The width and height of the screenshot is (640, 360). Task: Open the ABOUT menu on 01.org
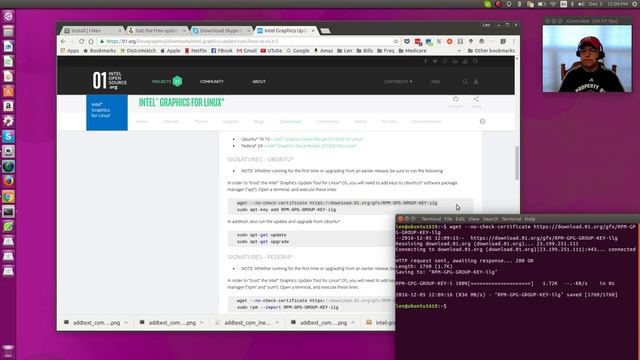[259, 82]
